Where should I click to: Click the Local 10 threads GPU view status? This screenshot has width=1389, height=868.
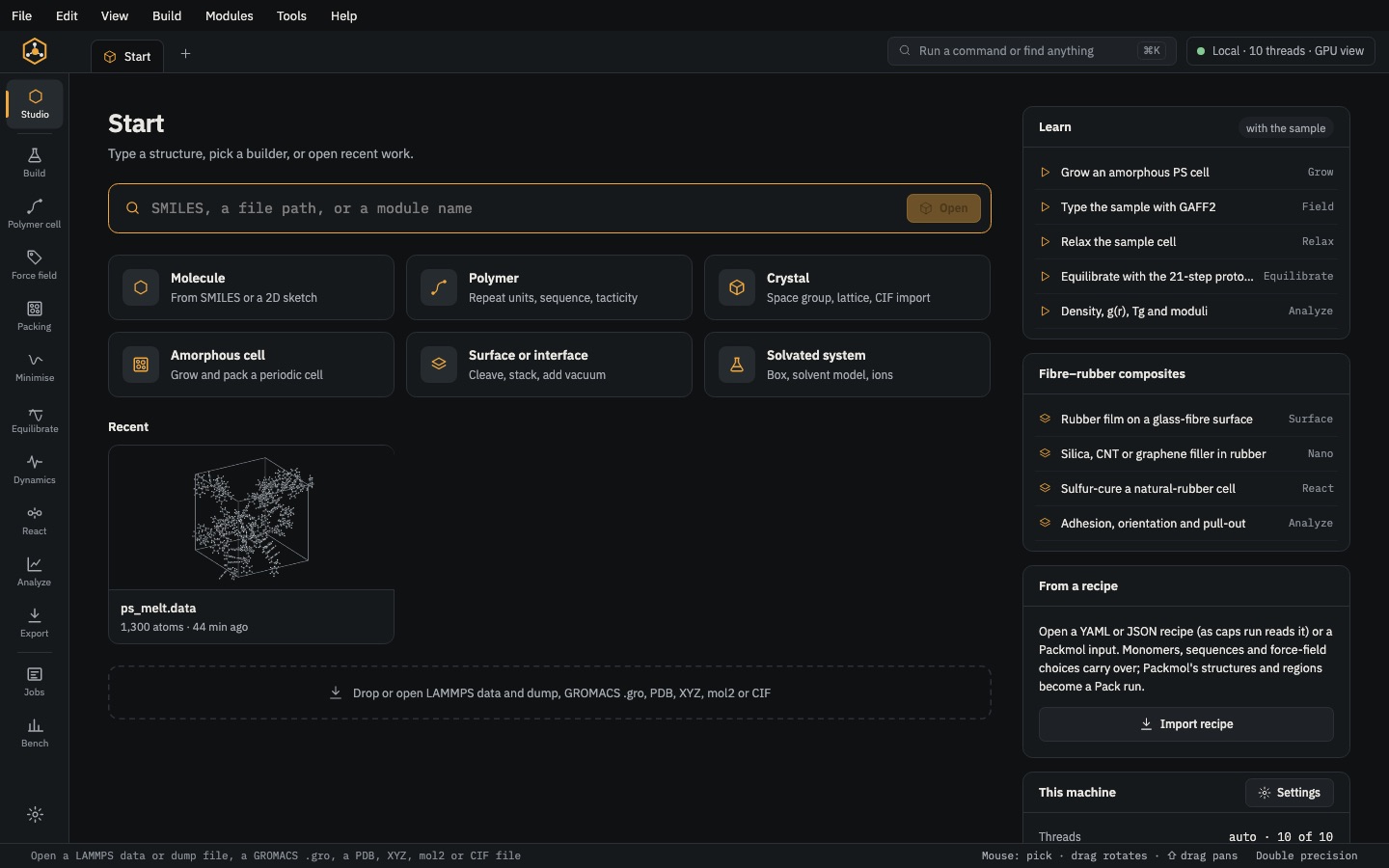pos(1280,51)
